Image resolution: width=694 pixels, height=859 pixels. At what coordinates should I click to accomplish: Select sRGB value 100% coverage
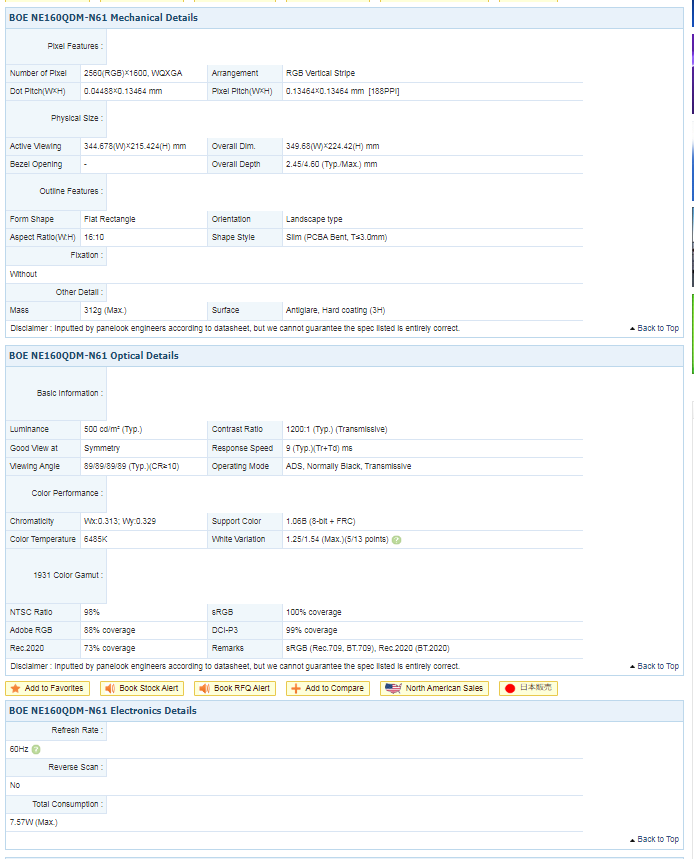pos(313,612)
